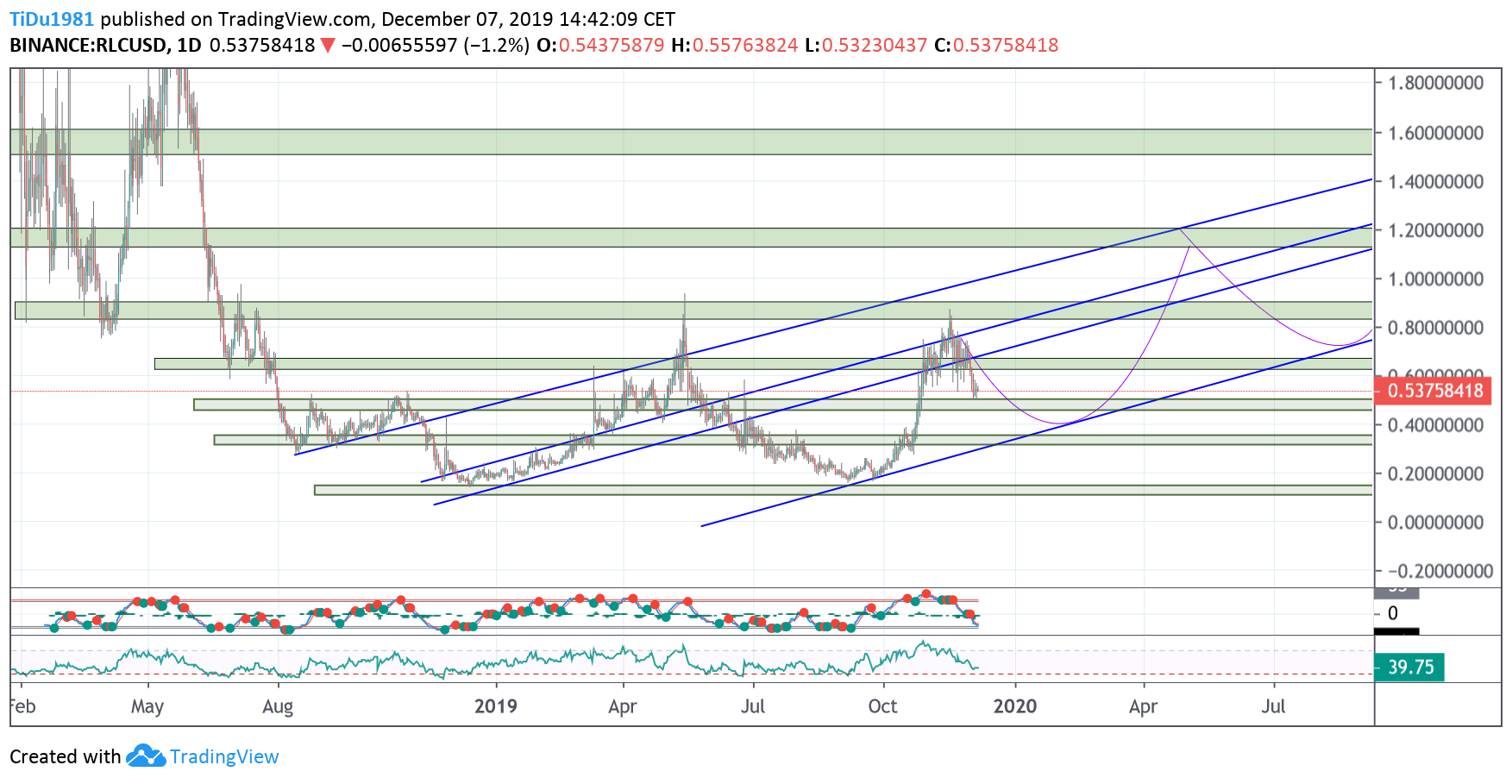Click the red current price tag on price axis
The image size is (1512, 784).
(1432, 391)
